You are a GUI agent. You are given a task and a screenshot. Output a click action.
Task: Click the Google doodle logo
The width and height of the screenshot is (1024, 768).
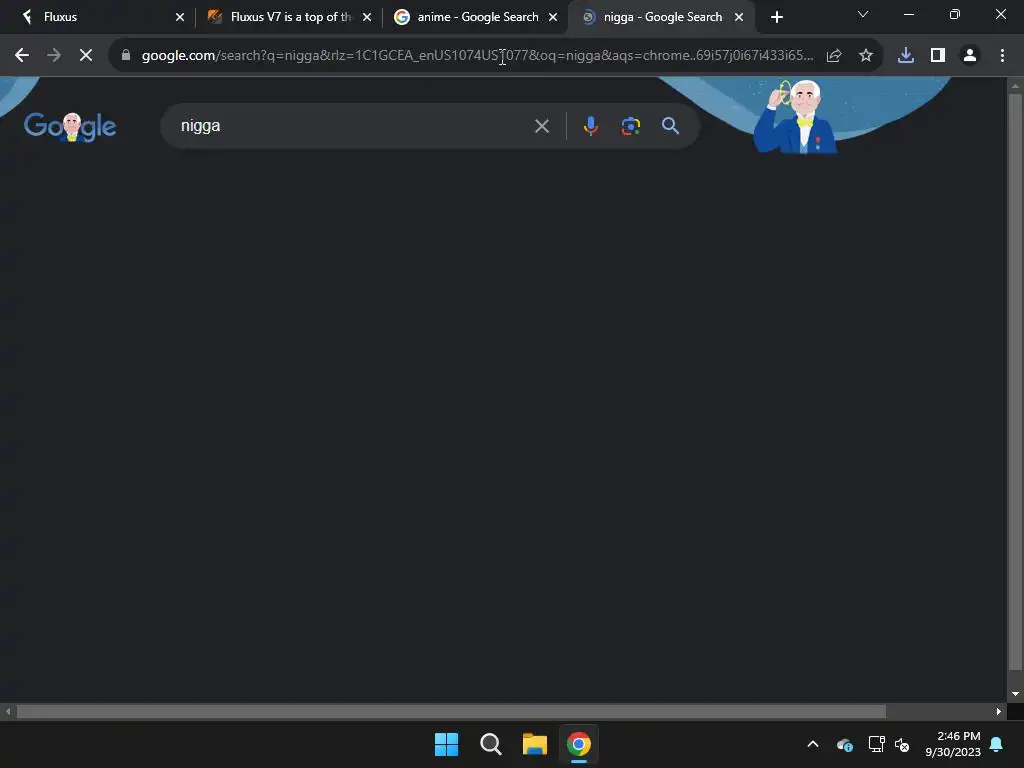[x=70, y=126]
